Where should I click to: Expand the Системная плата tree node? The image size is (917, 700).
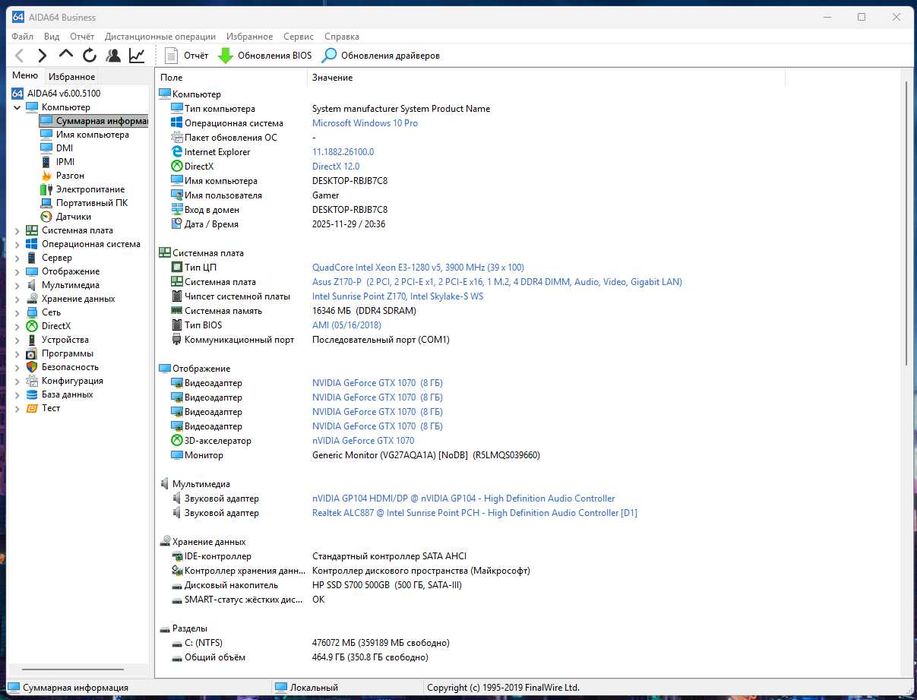(x=17, y=231)
